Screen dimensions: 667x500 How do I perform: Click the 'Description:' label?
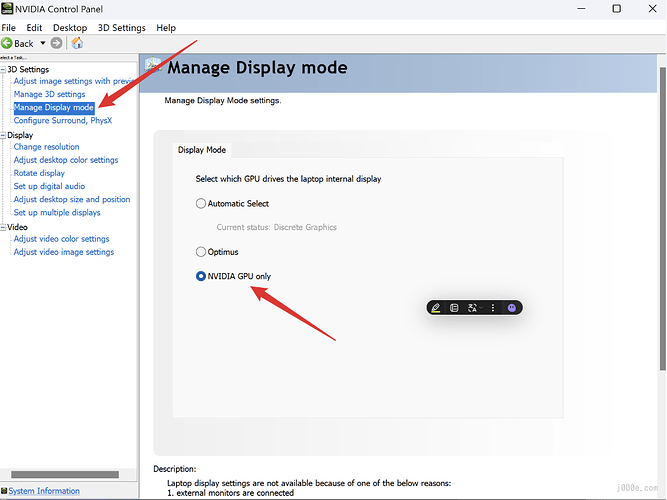pos(175,469)
